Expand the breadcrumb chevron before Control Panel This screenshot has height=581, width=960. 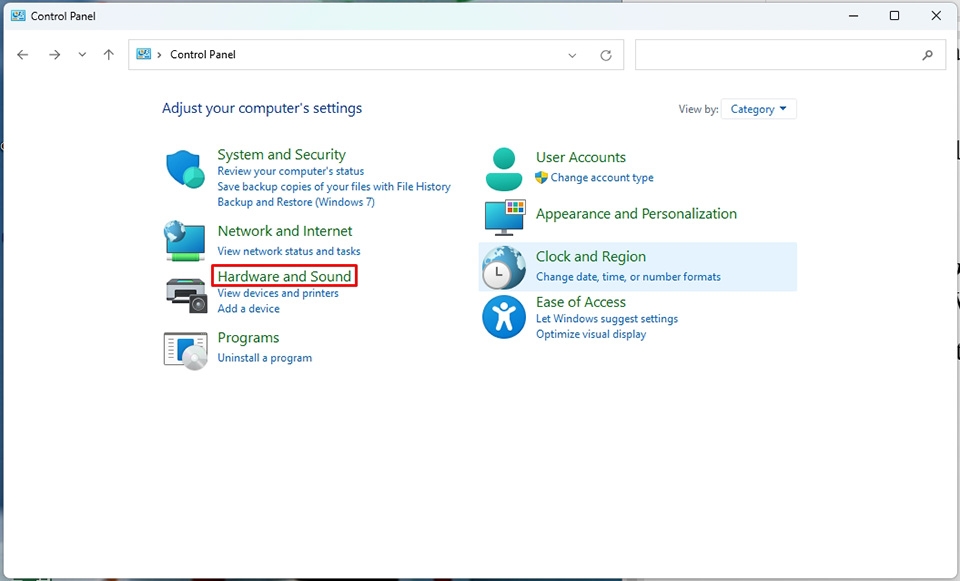(x=159, y=54)
